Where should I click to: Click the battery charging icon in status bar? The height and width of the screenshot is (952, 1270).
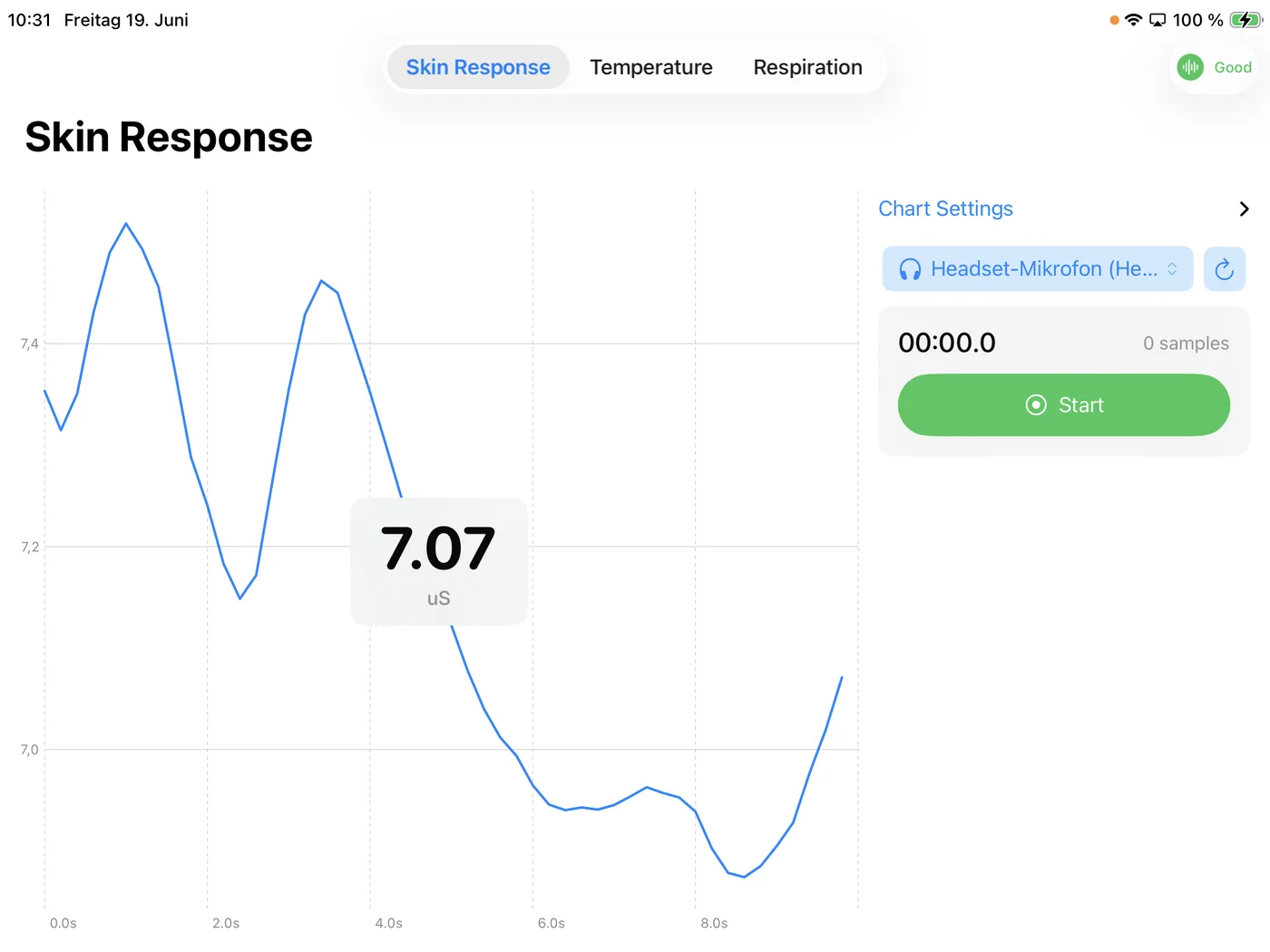tap(1246, 20)
